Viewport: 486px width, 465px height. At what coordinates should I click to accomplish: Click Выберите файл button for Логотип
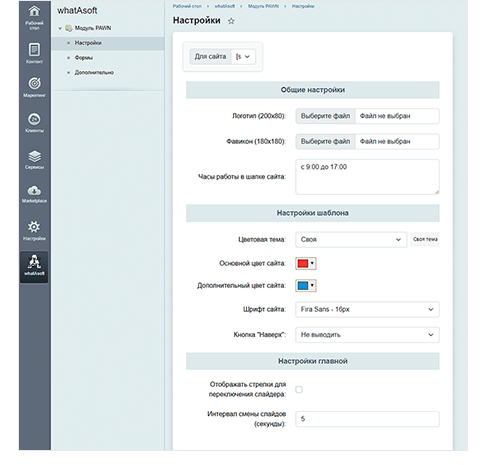325,116
